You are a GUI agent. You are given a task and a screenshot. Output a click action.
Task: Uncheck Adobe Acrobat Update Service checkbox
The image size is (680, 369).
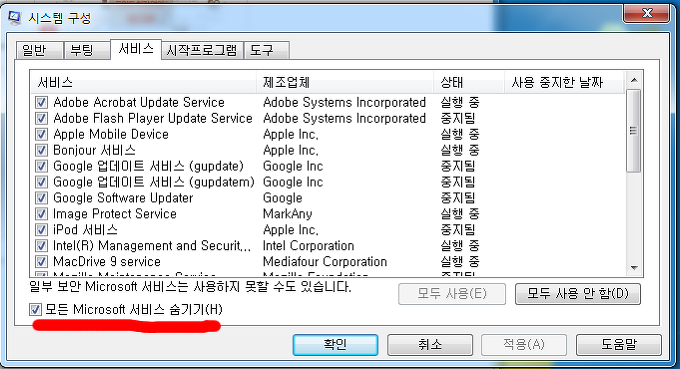pyautogui.click(x=41, y=103)
